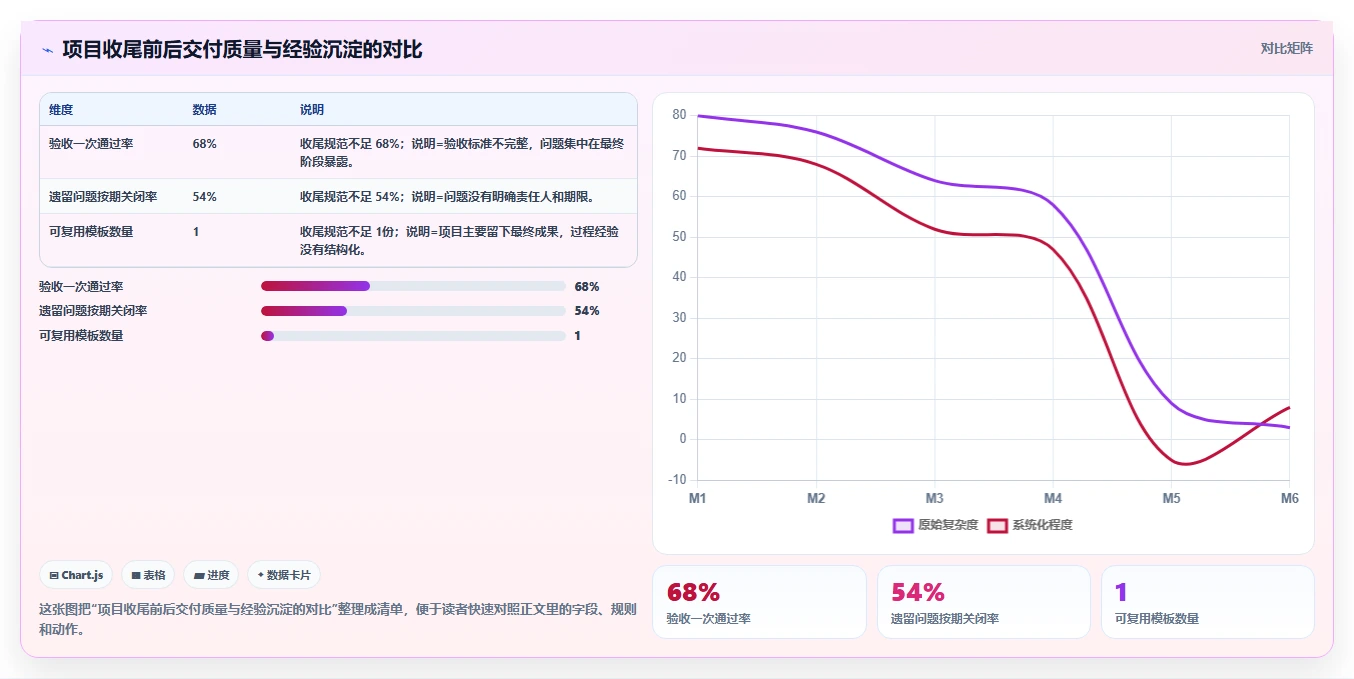
Task: Click the 收尾规范不足 1份 description cell
Action: click(464, 240)
